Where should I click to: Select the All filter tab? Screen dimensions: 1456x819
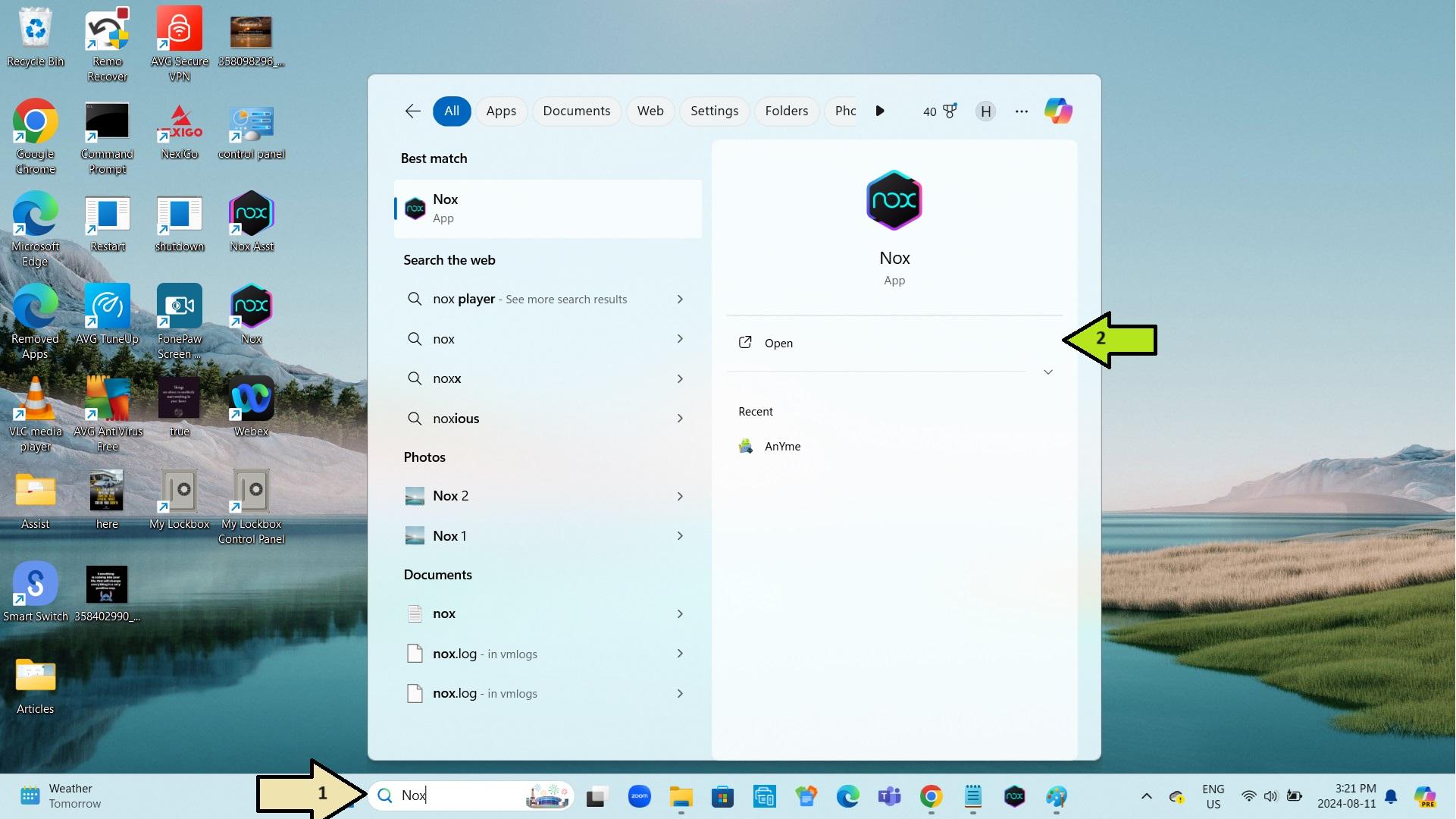(452, 111)
